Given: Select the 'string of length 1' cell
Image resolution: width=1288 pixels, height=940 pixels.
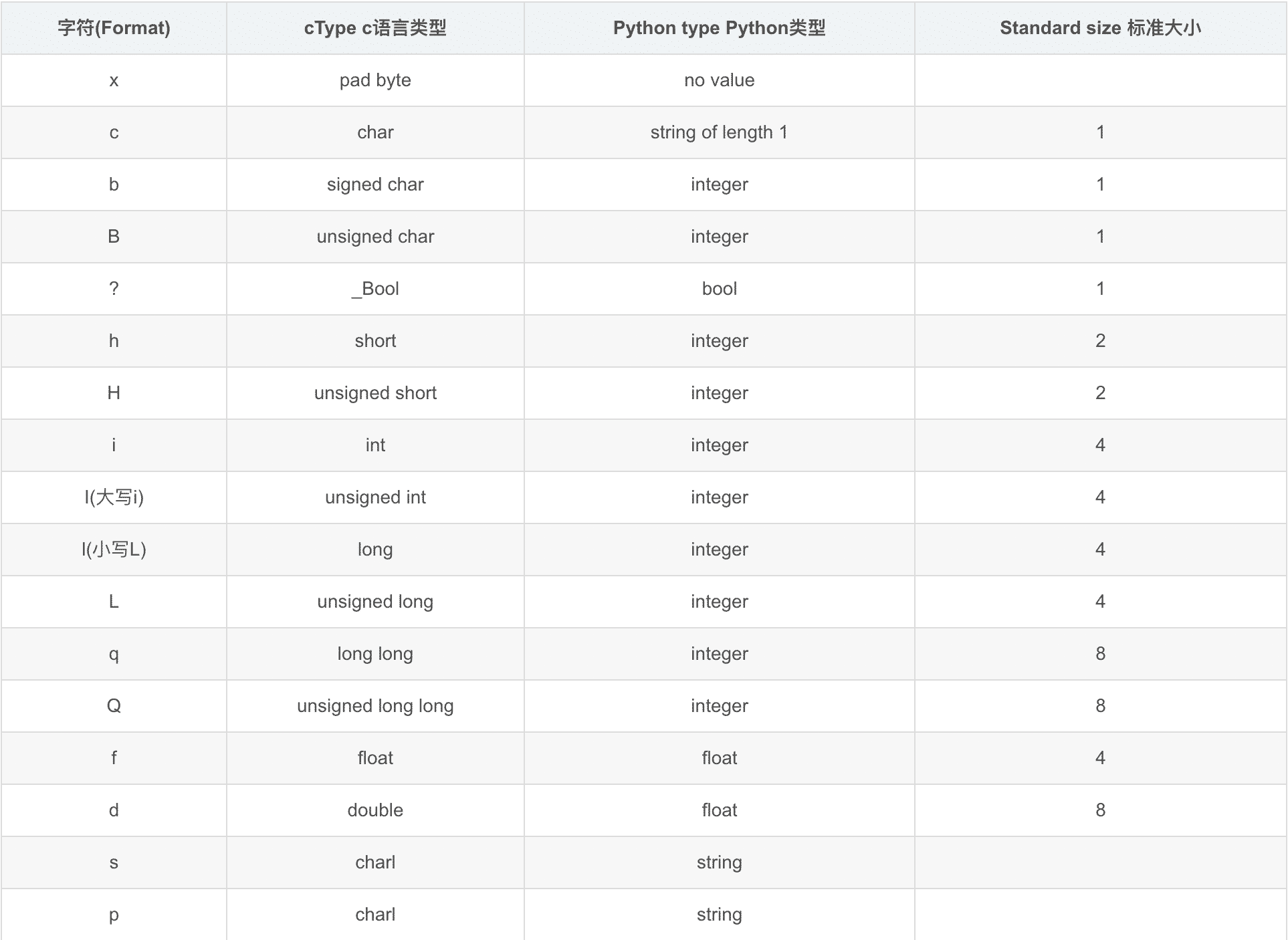Looking at the screenshot, I should pyautogui.click(x=719, y=132).
